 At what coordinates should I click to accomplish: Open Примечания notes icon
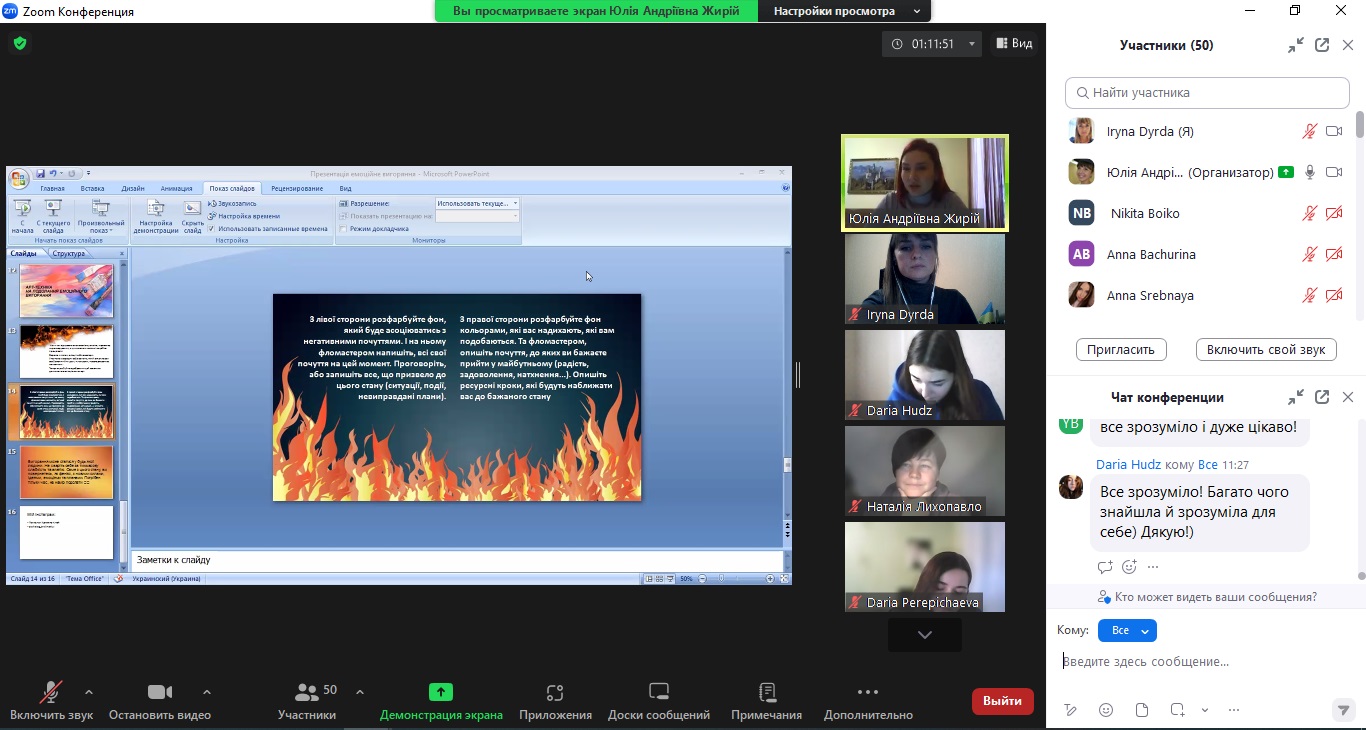767,693
